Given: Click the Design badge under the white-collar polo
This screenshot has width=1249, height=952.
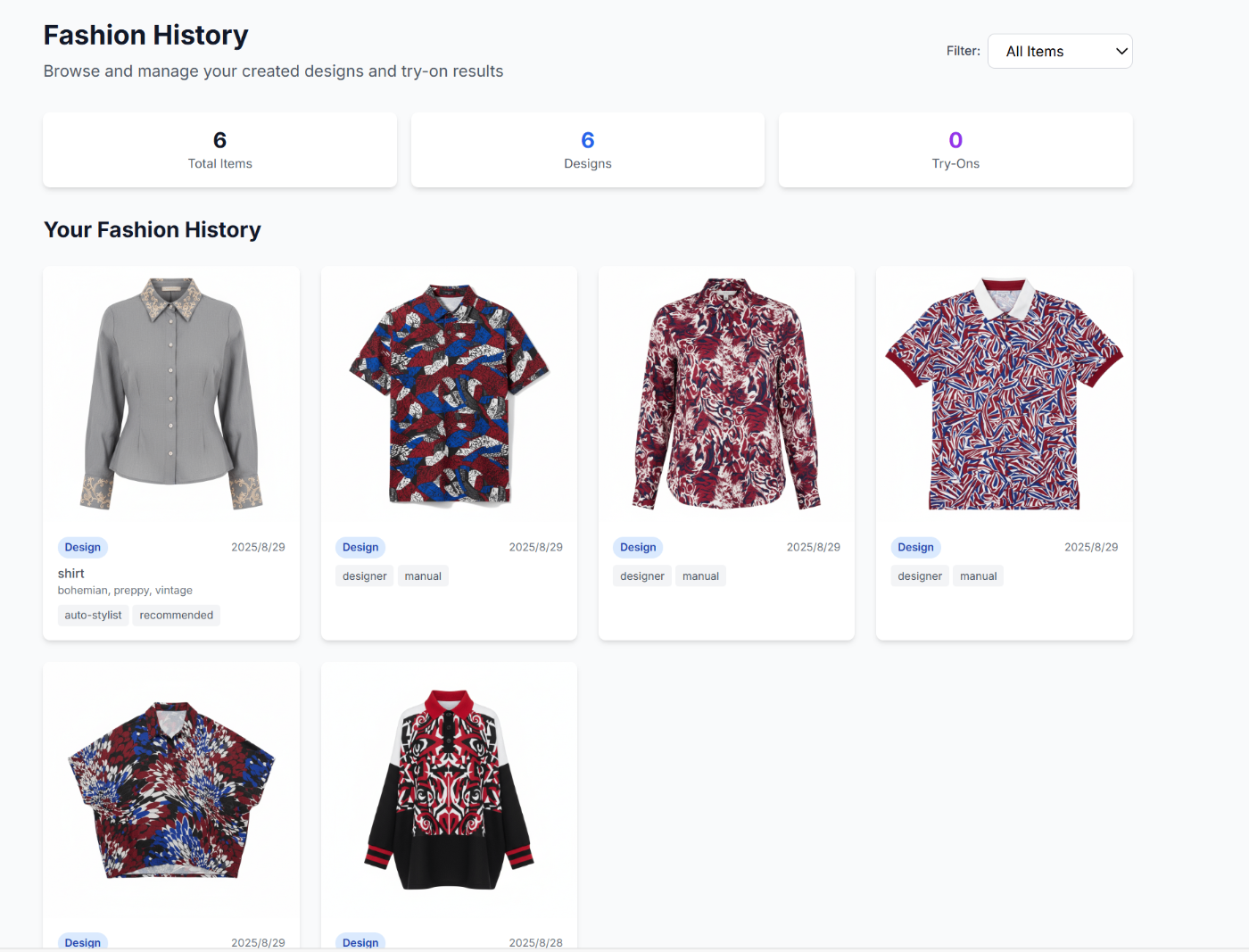Looking at the screenshot, I should [916, 547].
